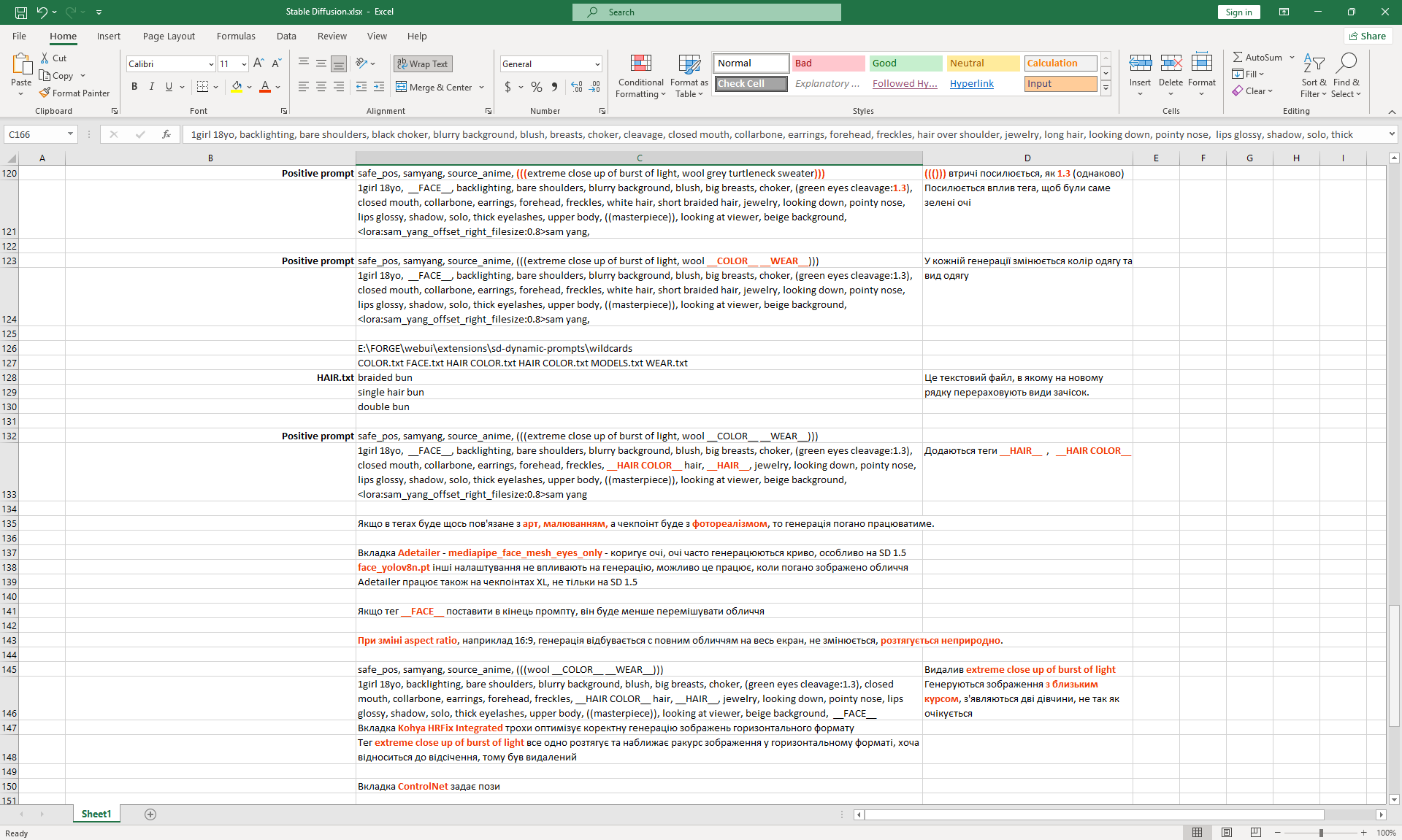1402x840 pixels.
Task: Toggle Italic formatting
Action: click(151, 87)
